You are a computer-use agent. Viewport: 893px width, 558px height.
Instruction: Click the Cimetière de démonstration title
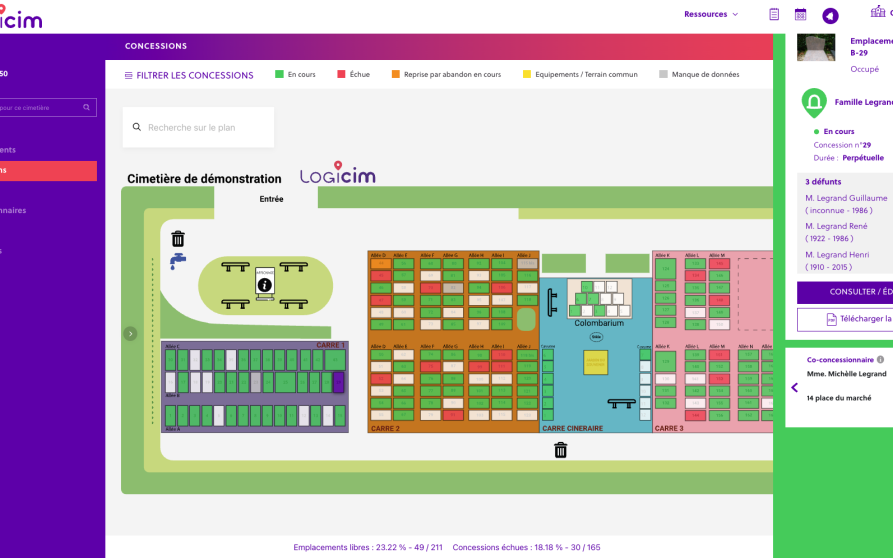coord(204,179)
